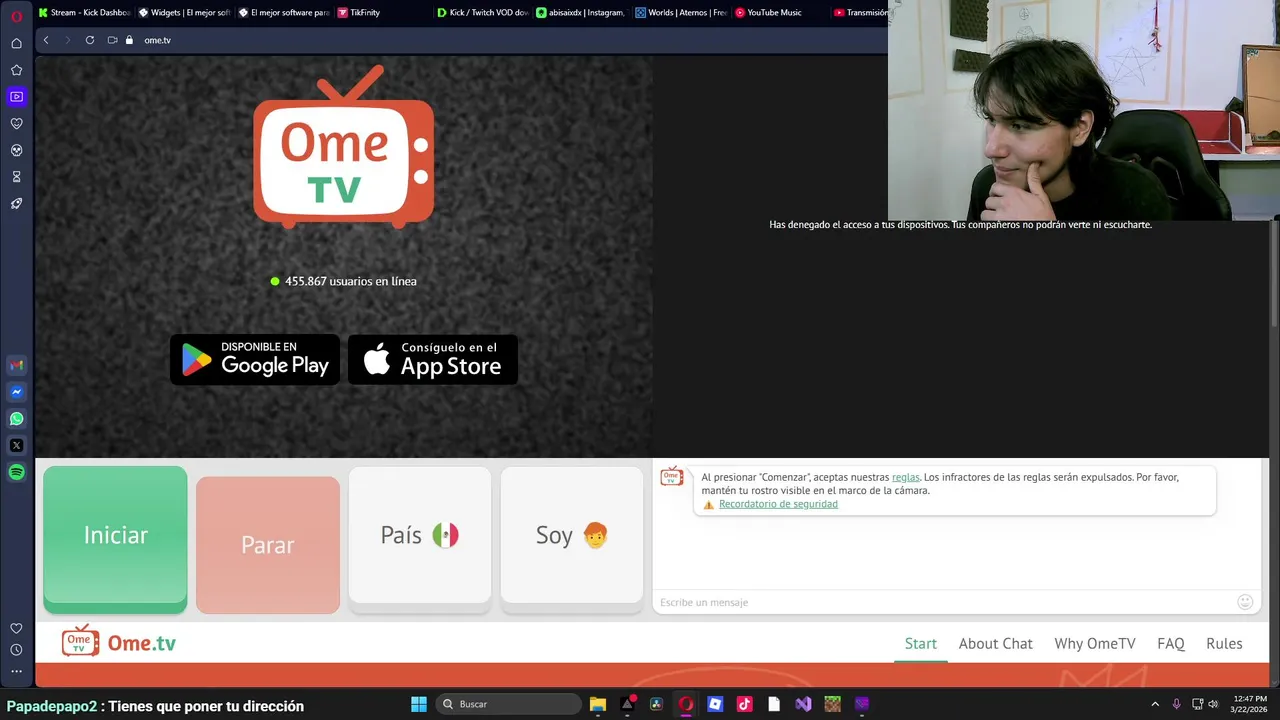Screen dimensions: 1280x720
Task: Open the TikTok taskbar icon
Action: click(744, 704)
